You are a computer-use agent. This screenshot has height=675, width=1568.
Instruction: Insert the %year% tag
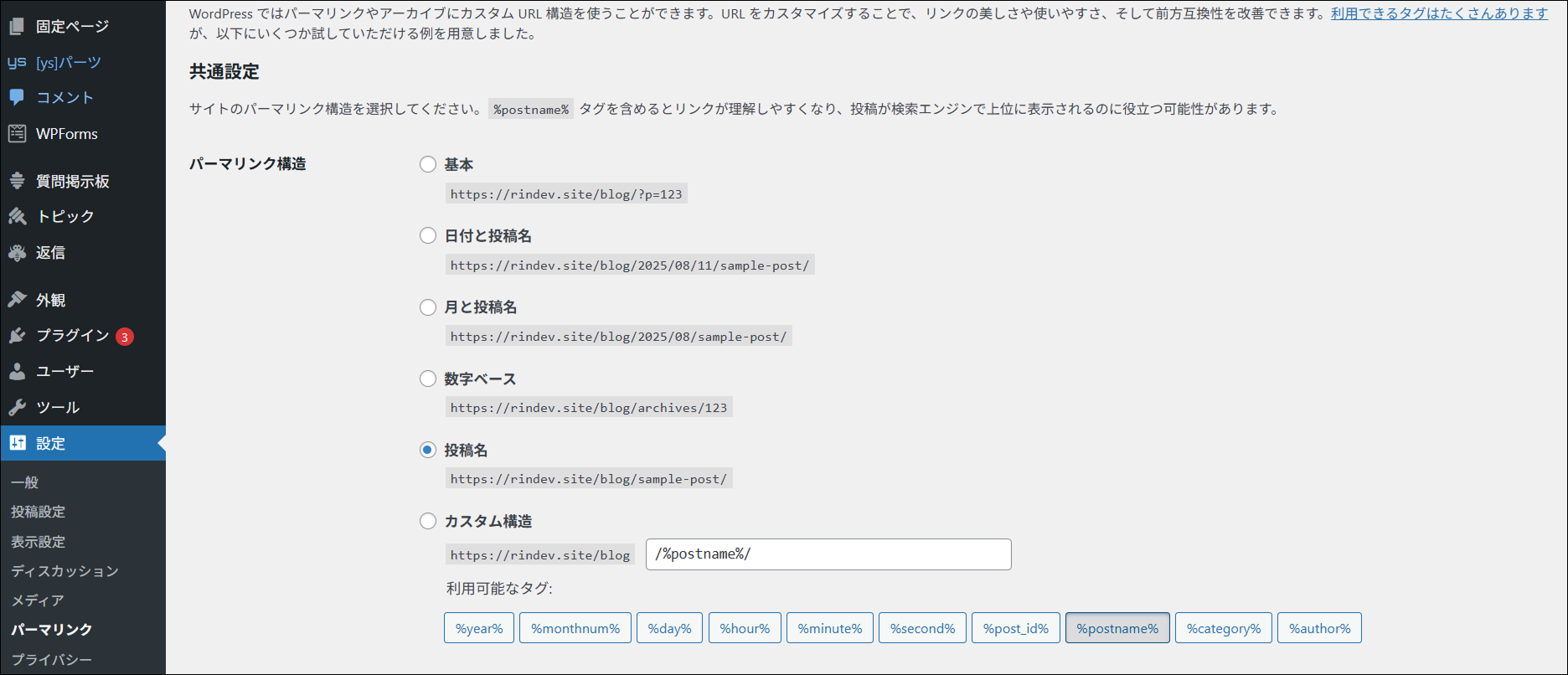coord(479,628)
